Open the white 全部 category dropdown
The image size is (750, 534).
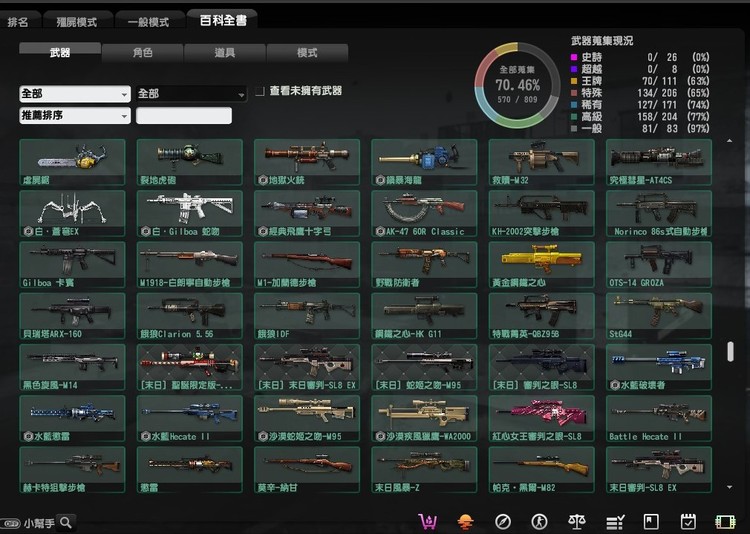(x=75, y=94)
